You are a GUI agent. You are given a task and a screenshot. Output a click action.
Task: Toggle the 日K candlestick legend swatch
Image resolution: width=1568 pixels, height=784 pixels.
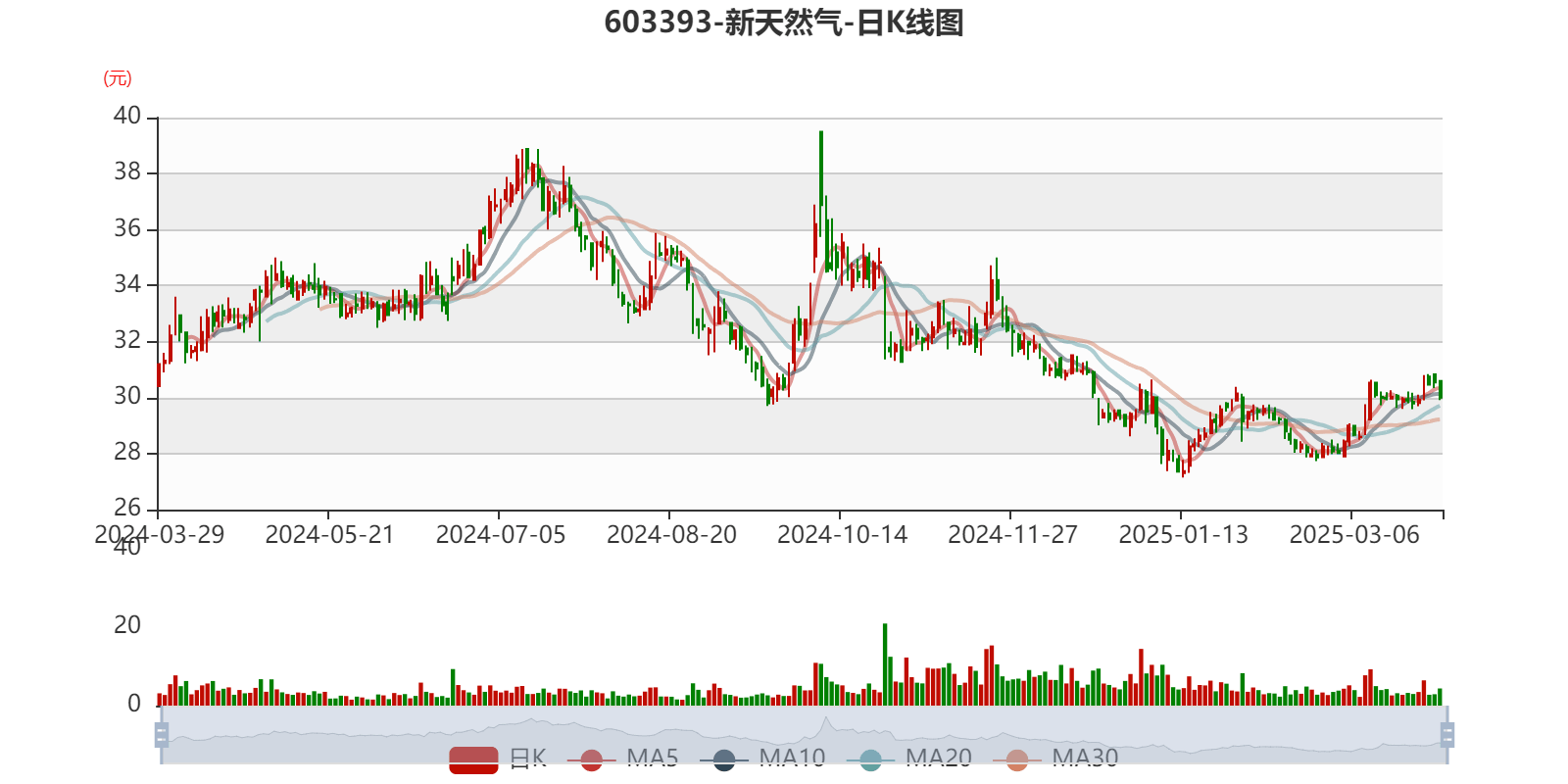pyautogui.click(x=473, y=759)
